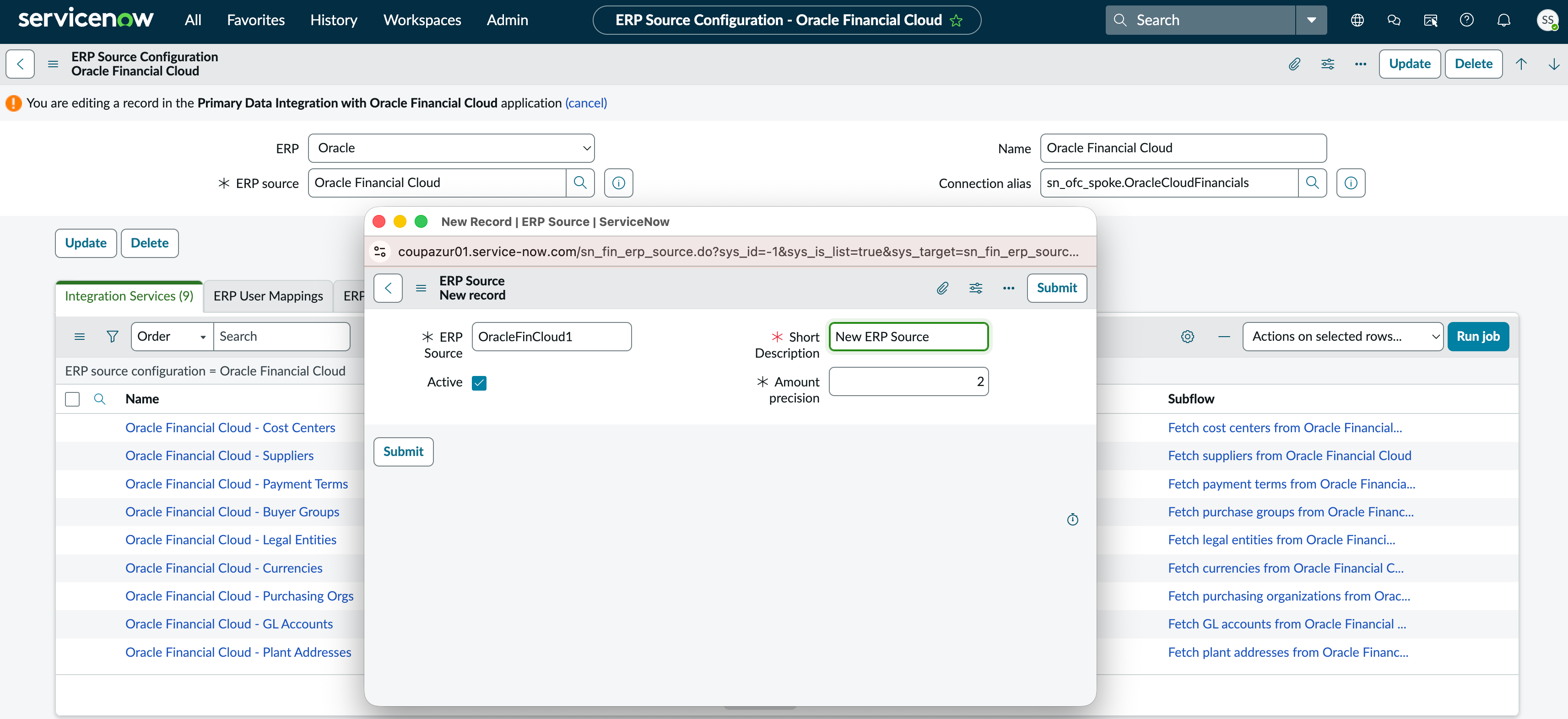1568x719 pixels.
Task: Open lookup magnifier for ERP source field
Action: pyautogui.click(x=580, y=182)
